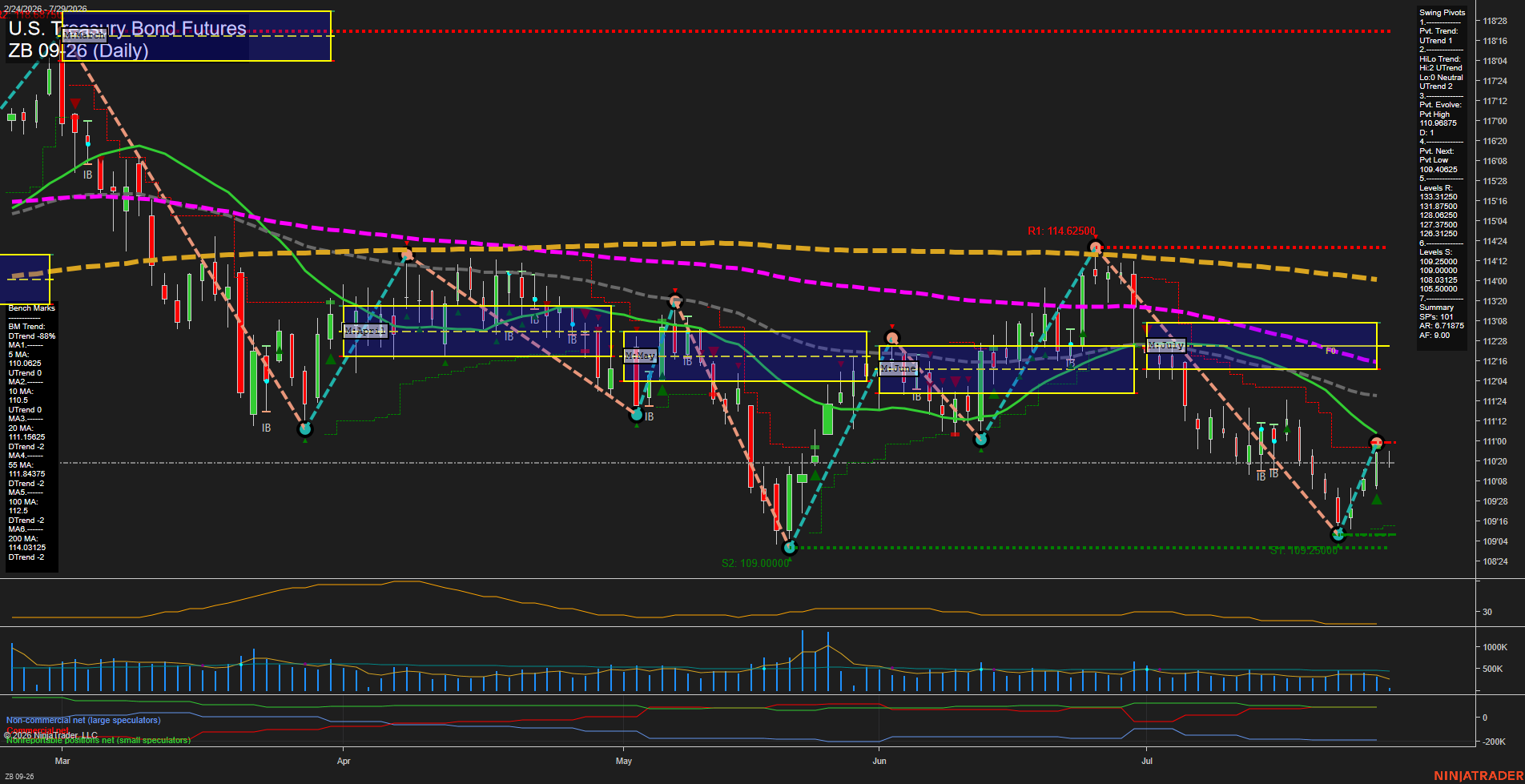Click the NINJATRADER logo
This screenshot has height=784, width=1525.
click(1479, 776)
